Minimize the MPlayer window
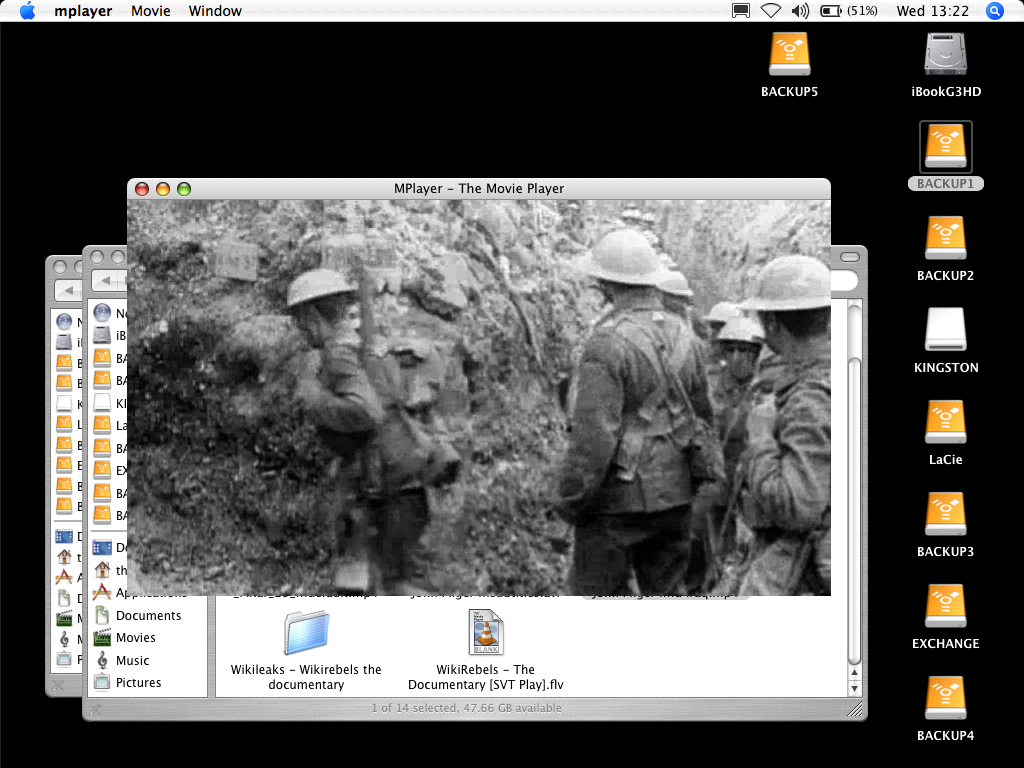 tap(163, 189)
